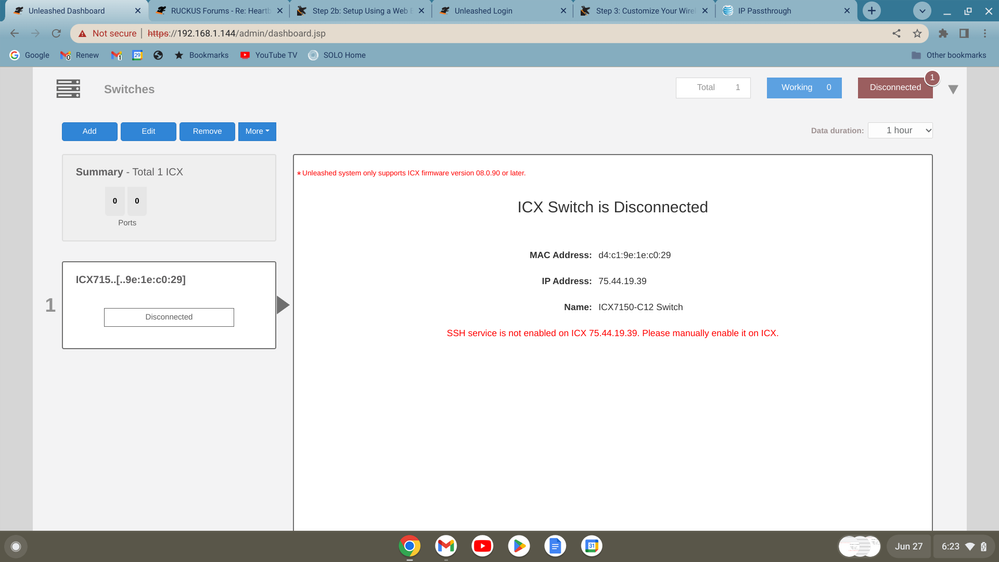The width and height of the screenshot is (999, 562).
Task: Open the globe icon bookmark in the bookmarks bar
Action: (x=158, y=55)
